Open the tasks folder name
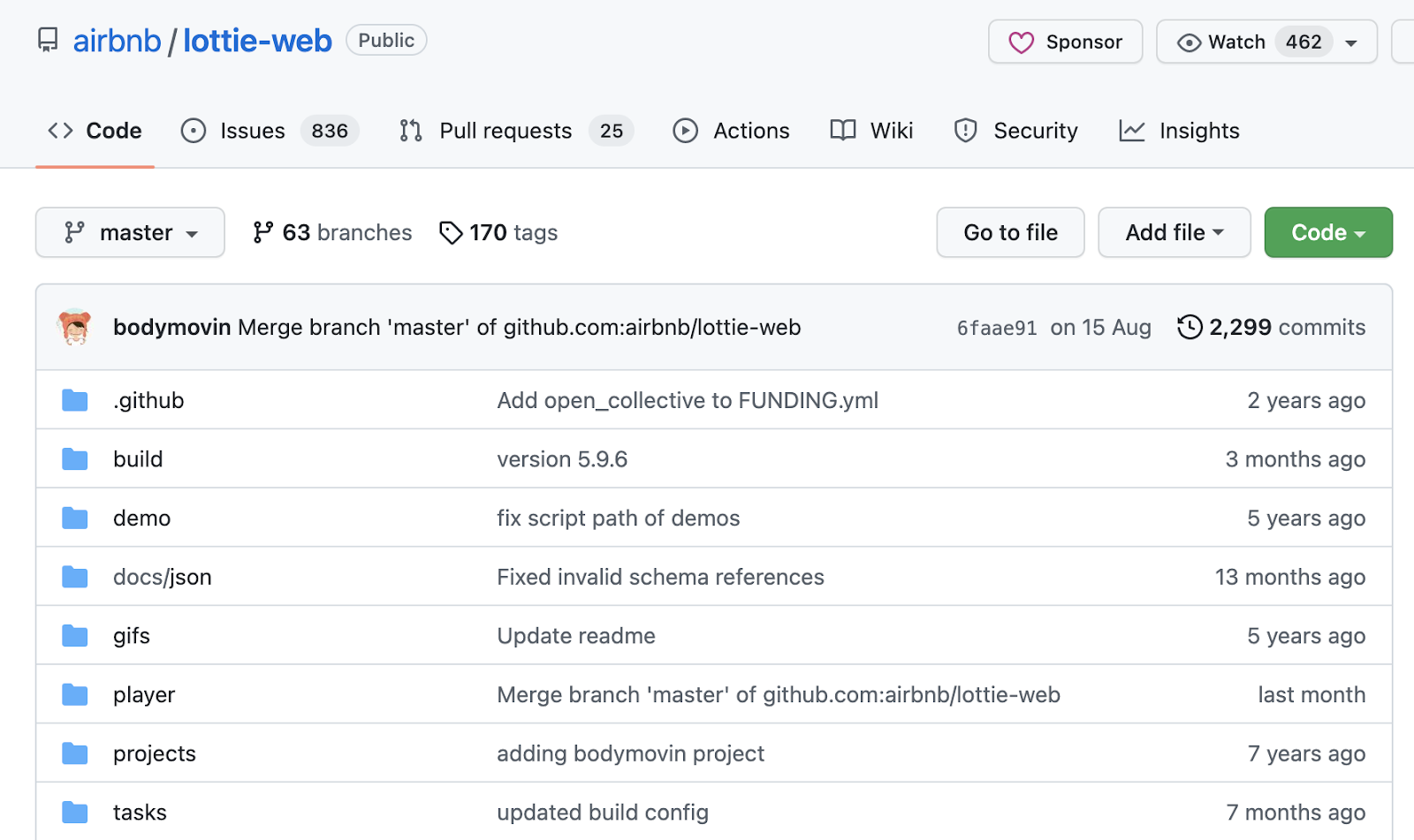Viewport: 1414px width, 840px height. [140, 813]
